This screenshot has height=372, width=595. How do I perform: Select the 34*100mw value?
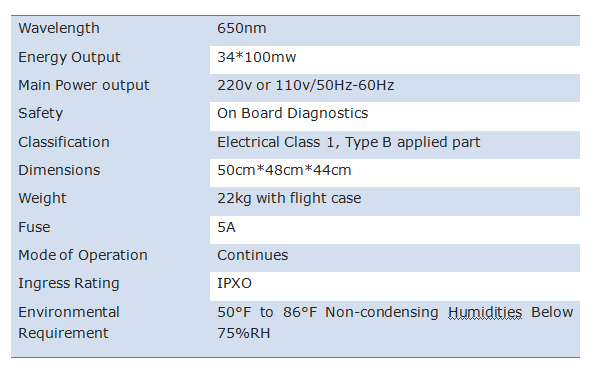[x=257, y=57]
